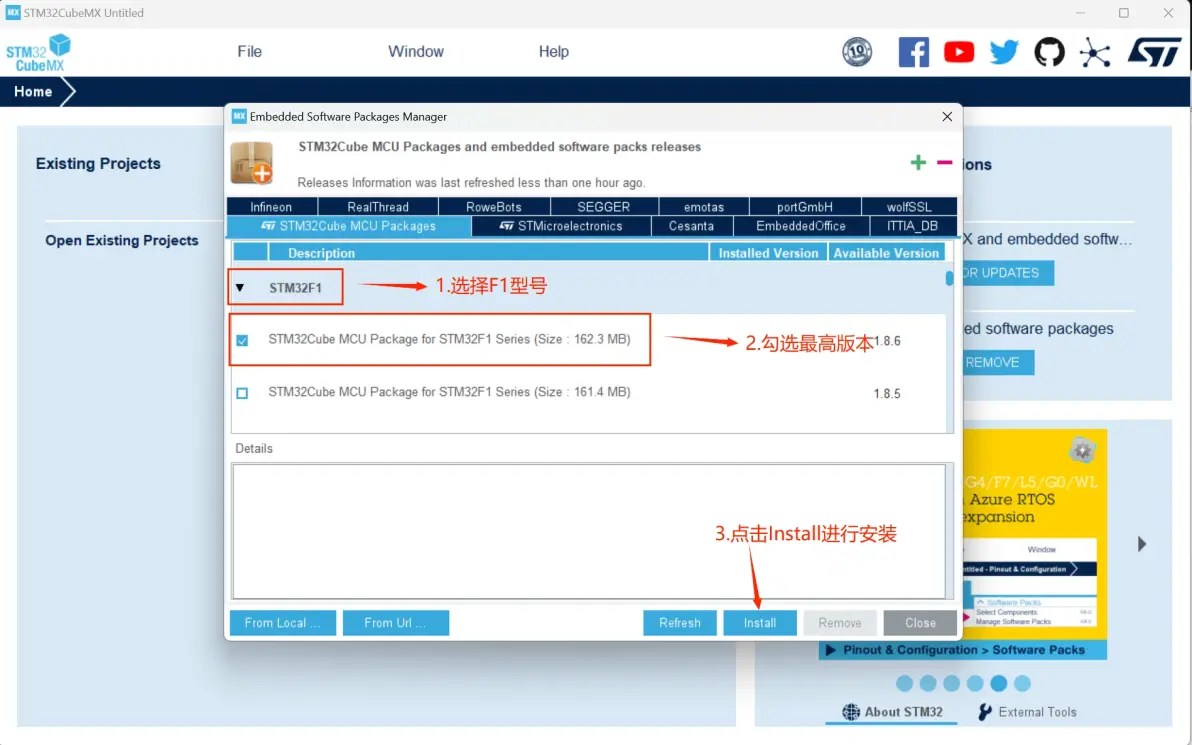Open the YouTube icon link
Image resolution: width=1192 pixels, height=745 pixels.
tap(959, 52)
